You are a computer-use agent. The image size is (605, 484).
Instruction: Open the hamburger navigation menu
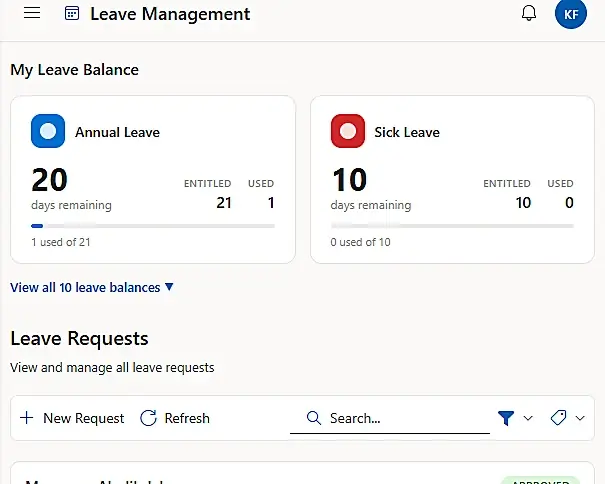coord(32,13)
